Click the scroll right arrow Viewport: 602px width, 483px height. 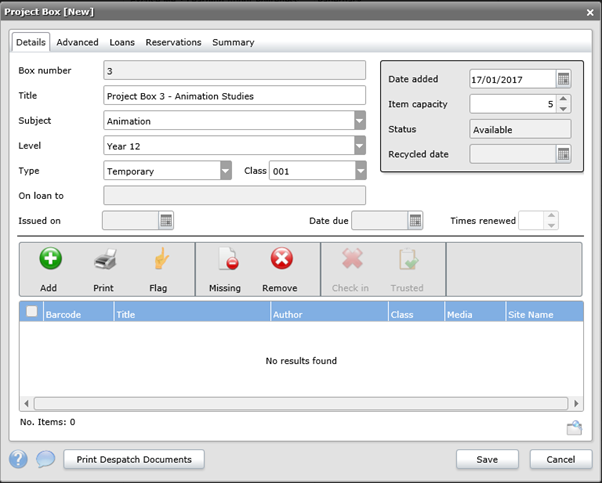576,404
